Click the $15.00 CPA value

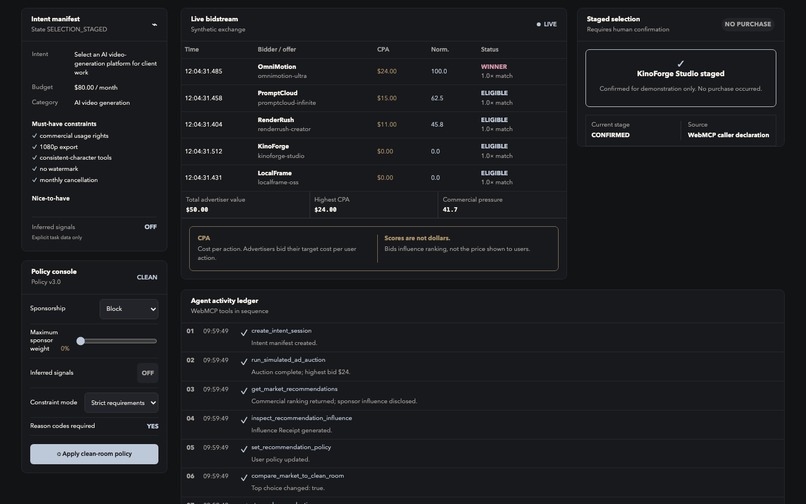tap(387, 98)
